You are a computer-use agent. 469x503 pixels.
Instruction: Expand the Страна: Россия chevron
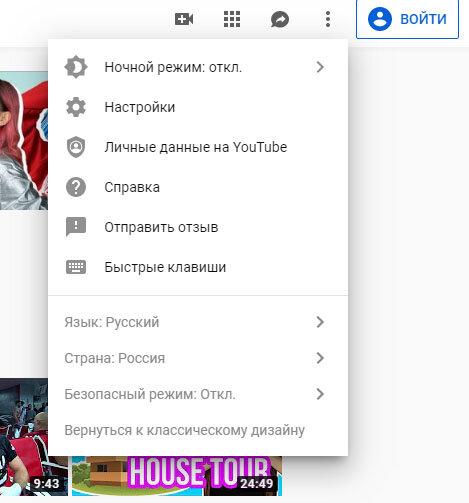coord(320,358)
